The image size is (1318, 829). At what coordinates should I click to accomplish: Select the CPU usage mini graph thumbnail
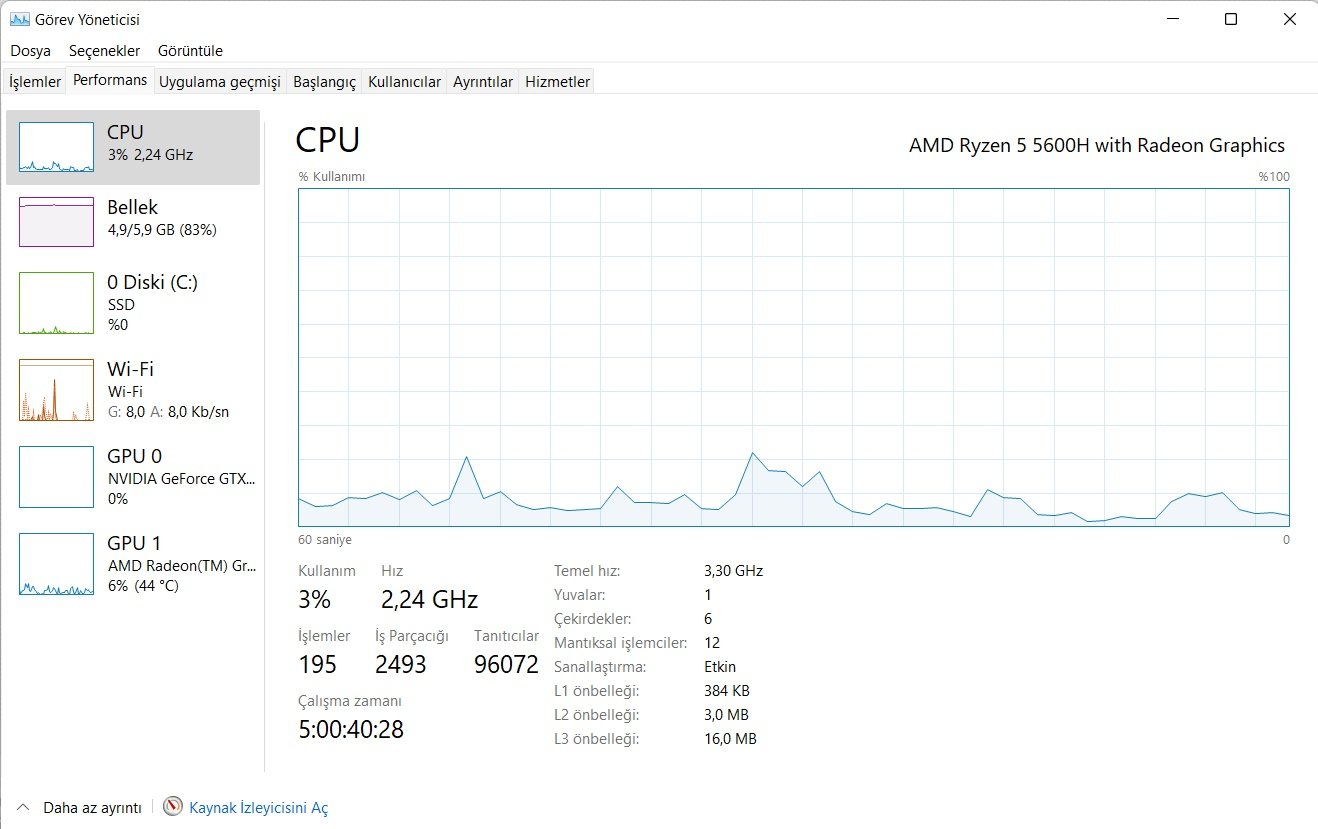(56, 147)
